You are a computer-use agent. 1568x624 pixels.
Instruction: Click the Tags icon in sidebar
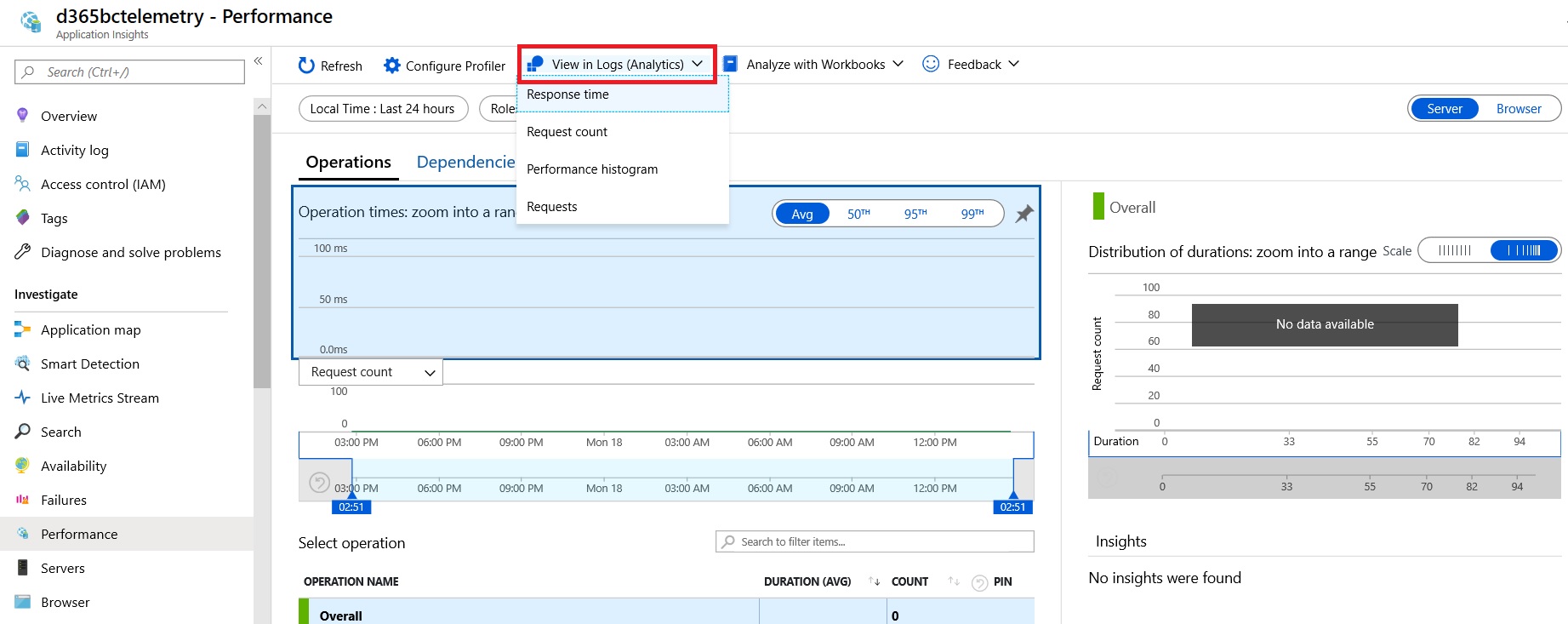pyautogui.click(x=22, y=218)
